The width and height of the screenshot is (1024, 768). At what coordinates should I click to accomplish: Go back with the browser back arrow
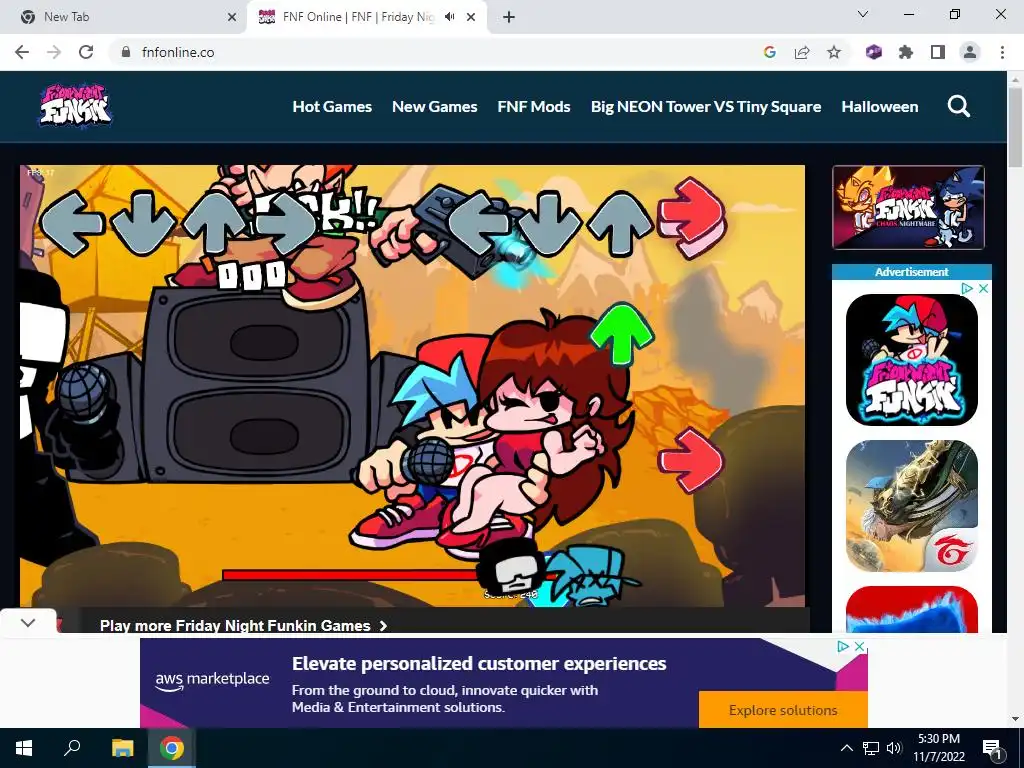pos(22,52)
